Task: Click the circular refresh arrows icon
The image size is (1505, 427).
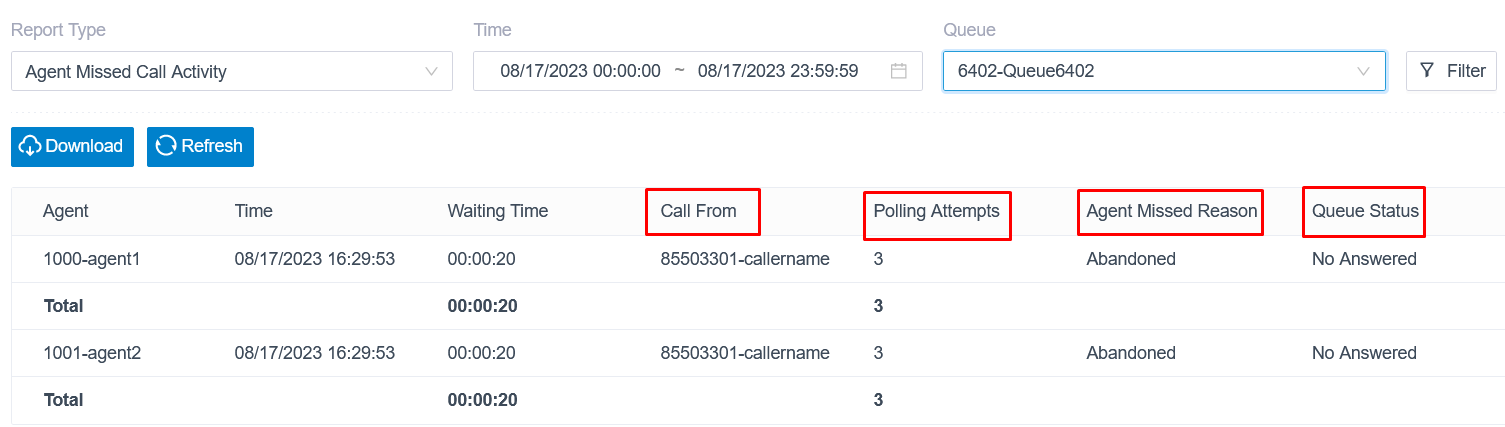Action: (166, 146)
